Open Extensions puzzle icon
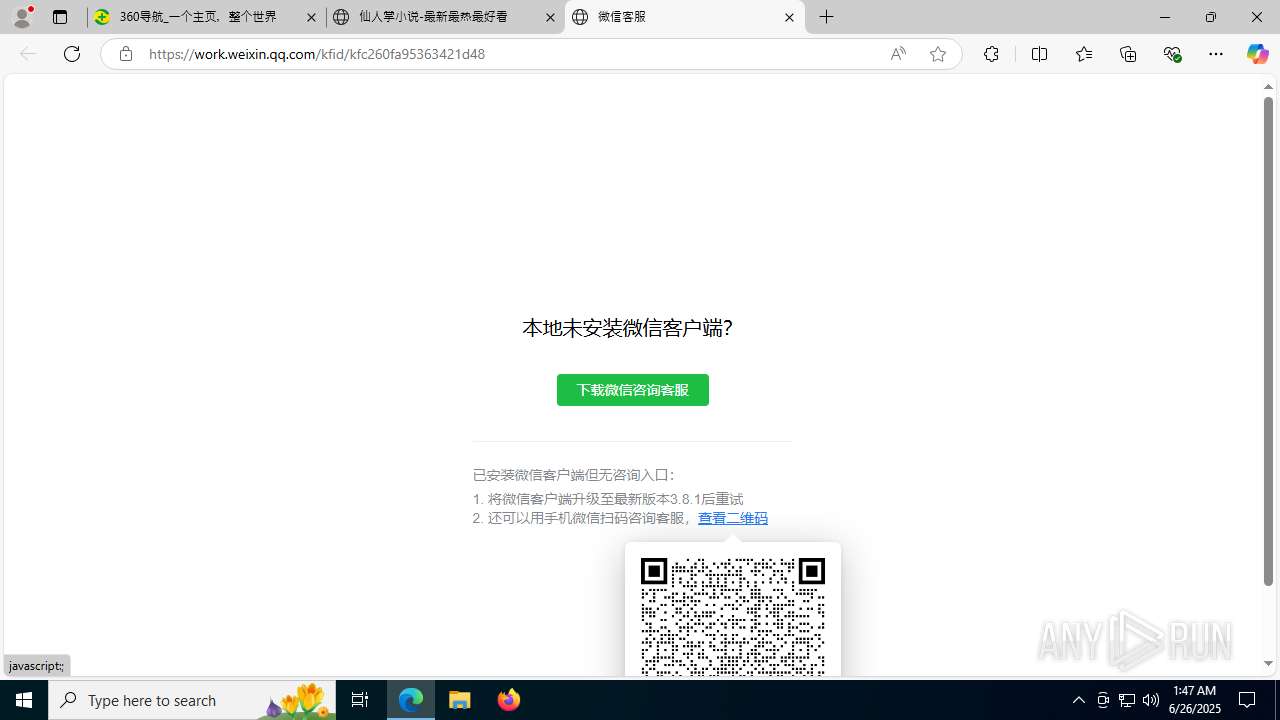Viewport: 1280px width, 720px height. pyautogui.click(x=991, y=54)
